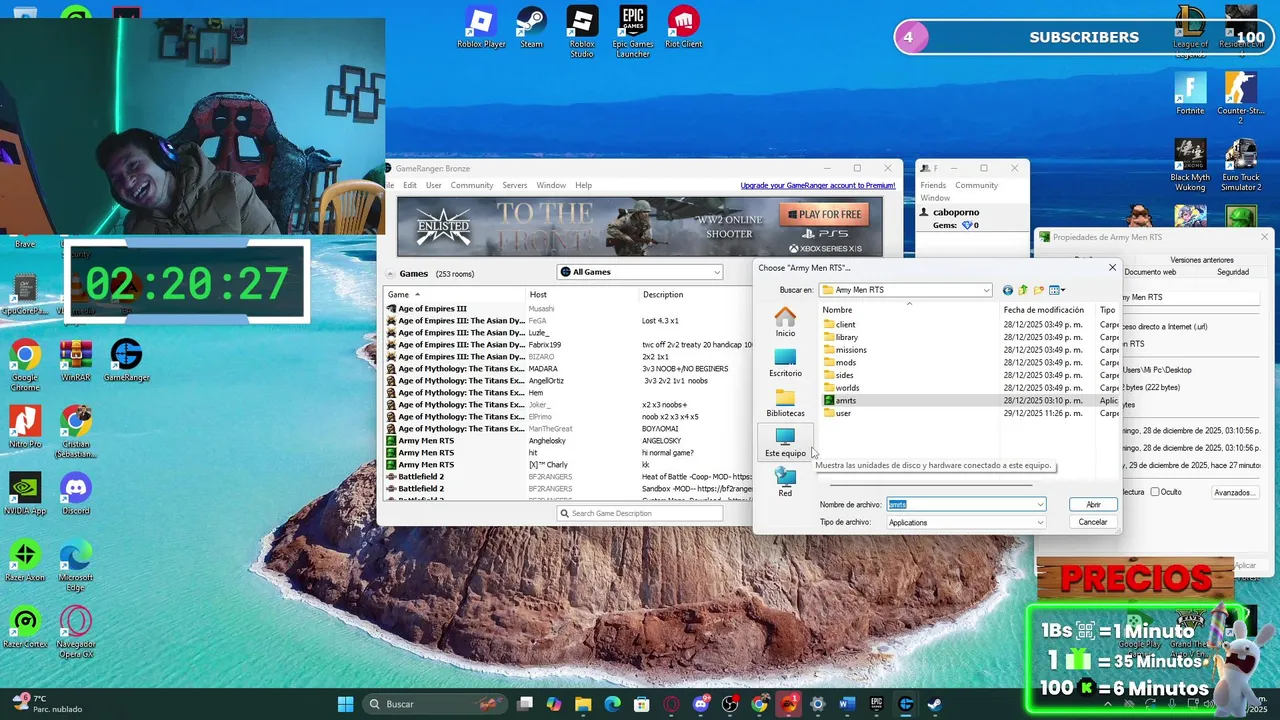Expand the Nombre de archivo dropdown arrow

pyautogui.click(x=1040, y=505)
